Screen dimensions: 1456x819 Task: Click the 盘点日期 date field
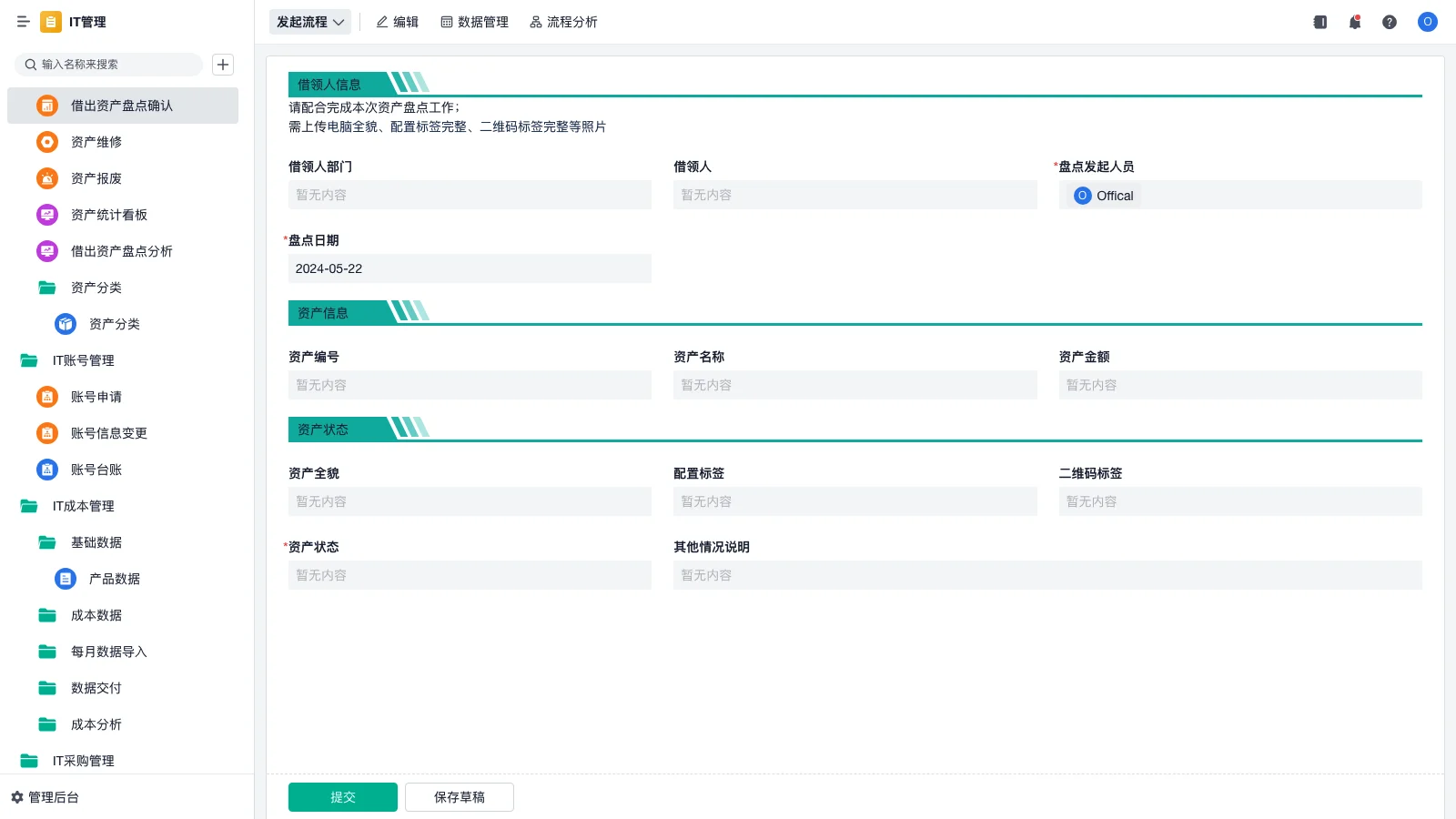click(469, 268)
